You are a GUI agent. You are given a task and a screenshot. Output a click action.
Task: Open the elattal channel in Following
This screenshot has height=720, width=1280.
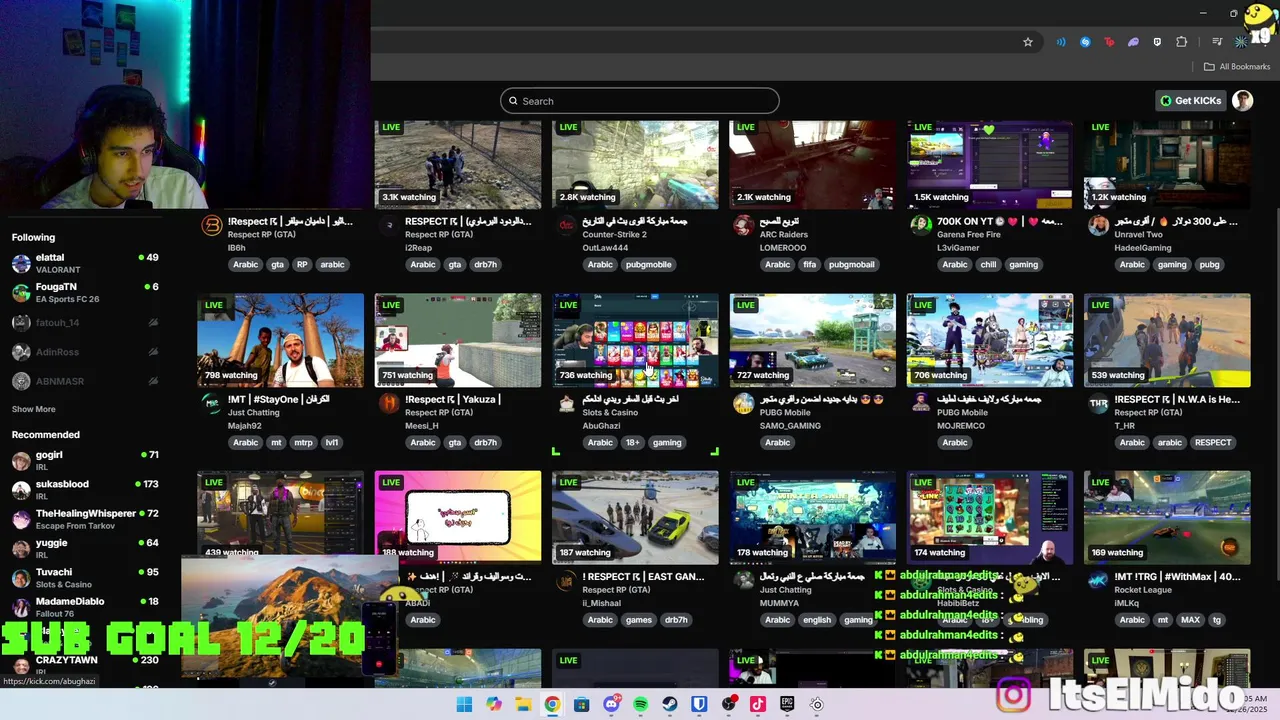[84, 263]
